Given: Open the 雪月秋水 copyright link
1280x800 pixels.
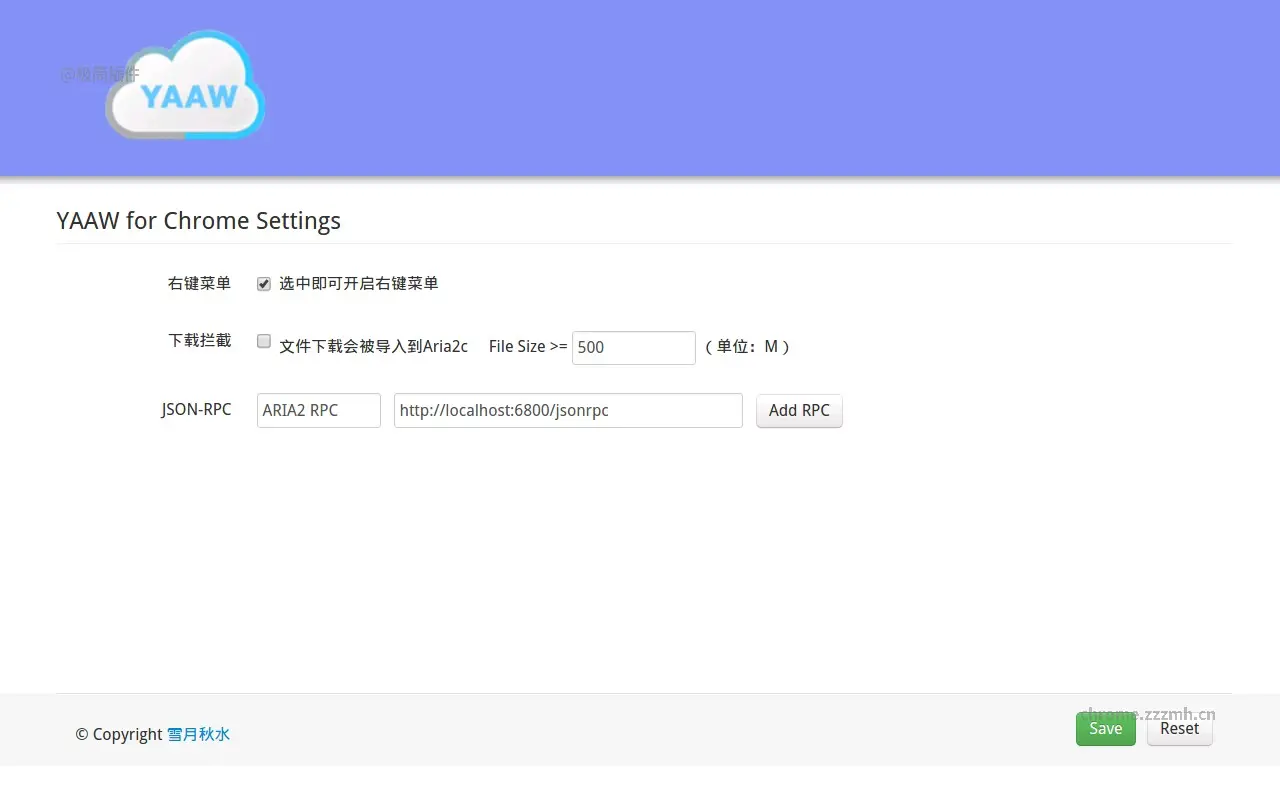Looking at the screenshot, I should click(x=198, y=734).
